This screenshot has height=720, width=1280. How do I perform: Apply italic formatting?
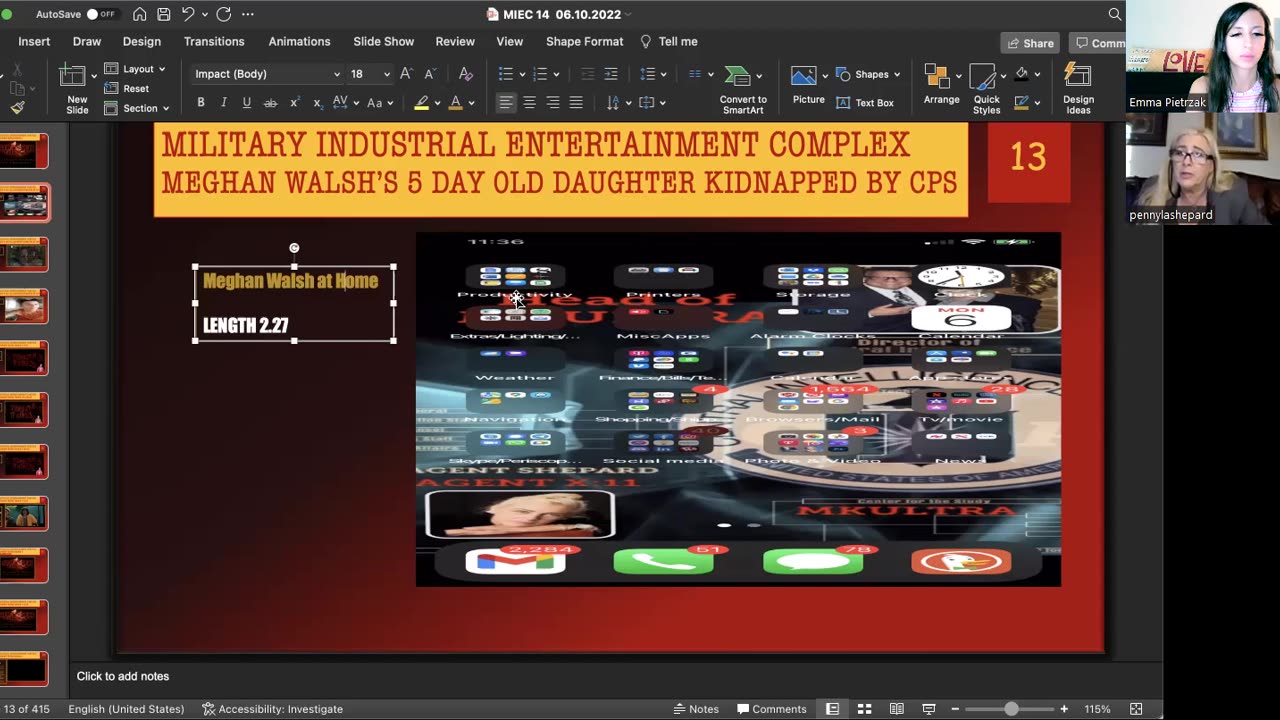[223, 102]
